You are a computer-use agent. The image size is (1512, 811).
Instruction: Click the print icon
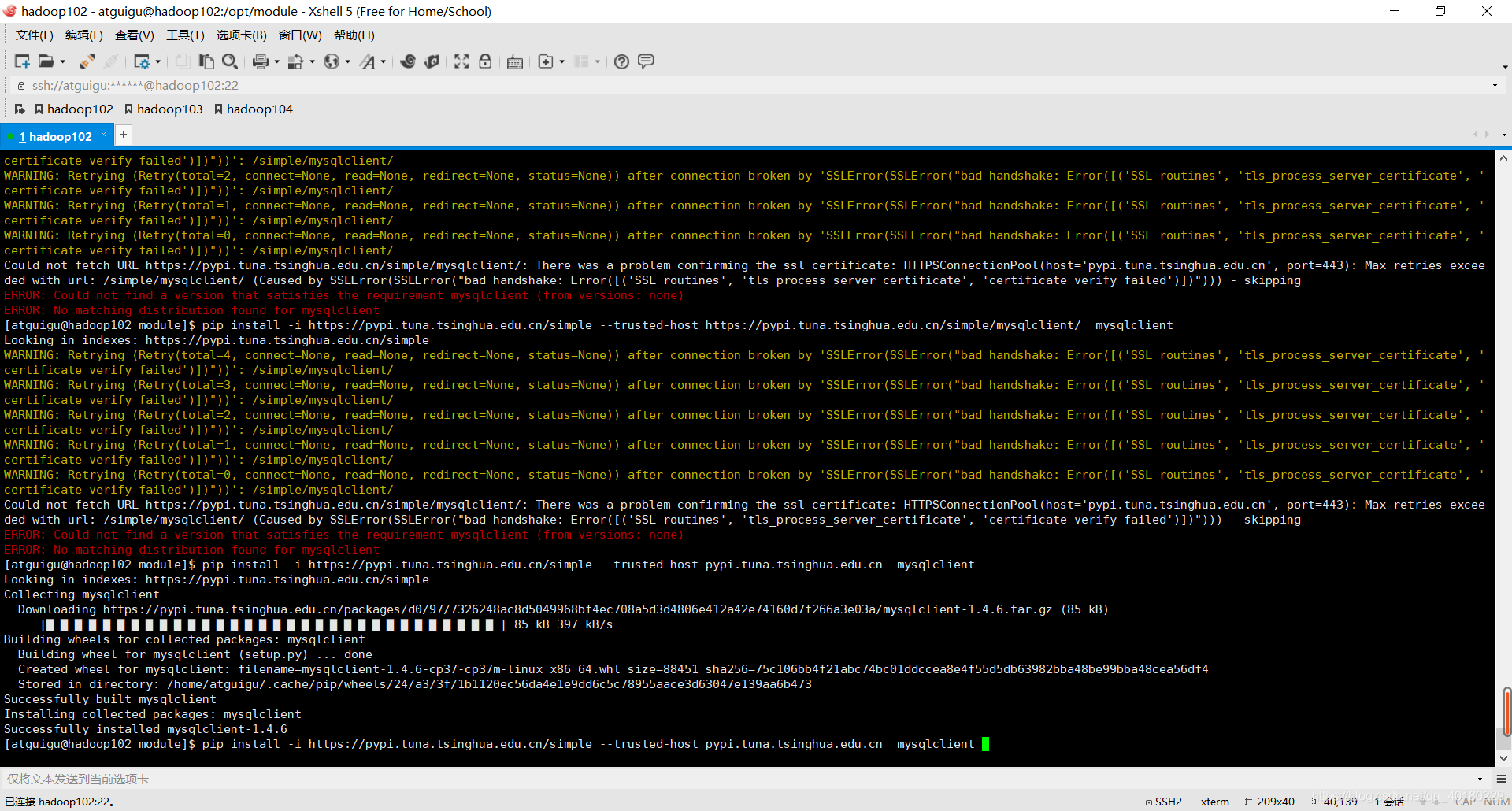pos(261,61)
